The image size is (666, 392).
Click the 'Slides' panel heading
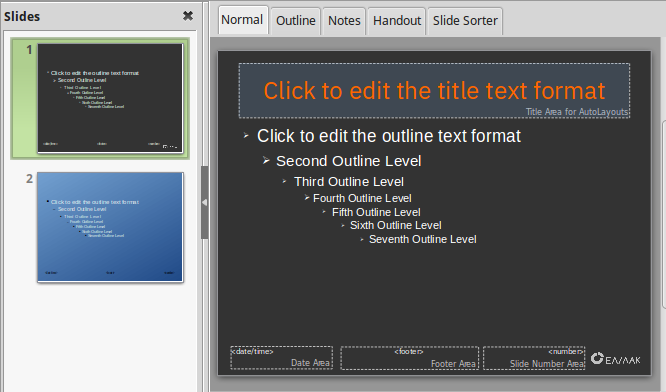(x=22, y=17)
